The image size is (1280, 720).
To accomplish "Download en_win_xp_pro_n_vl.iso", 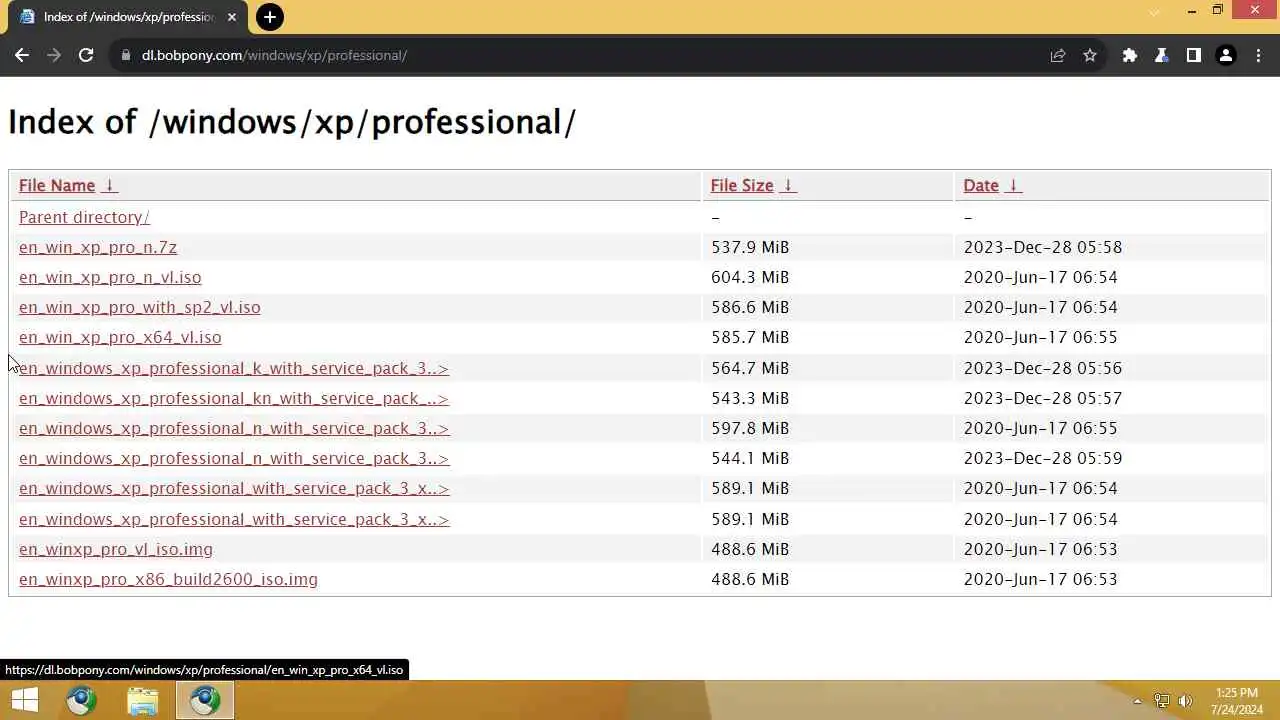I will click(110, 277).
